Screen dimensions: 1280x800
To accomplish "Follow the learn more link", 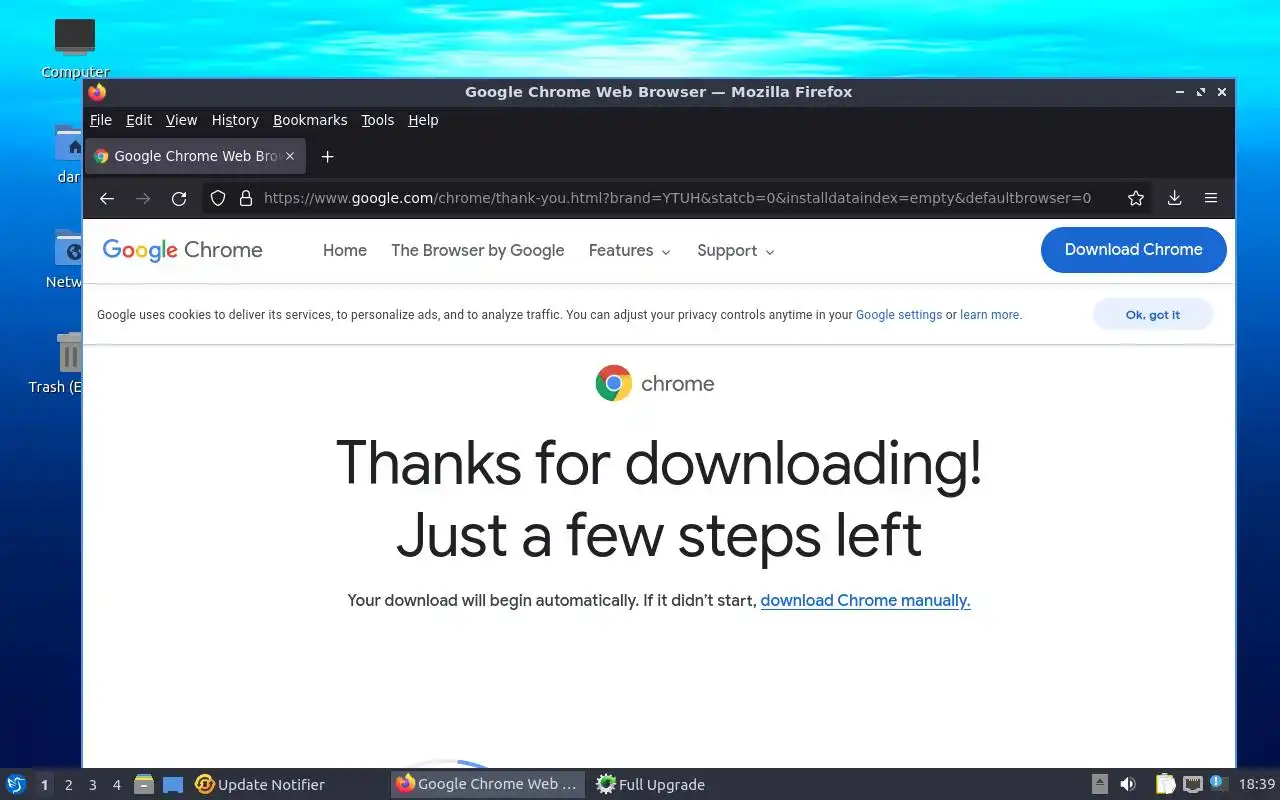I will point(990,314).
